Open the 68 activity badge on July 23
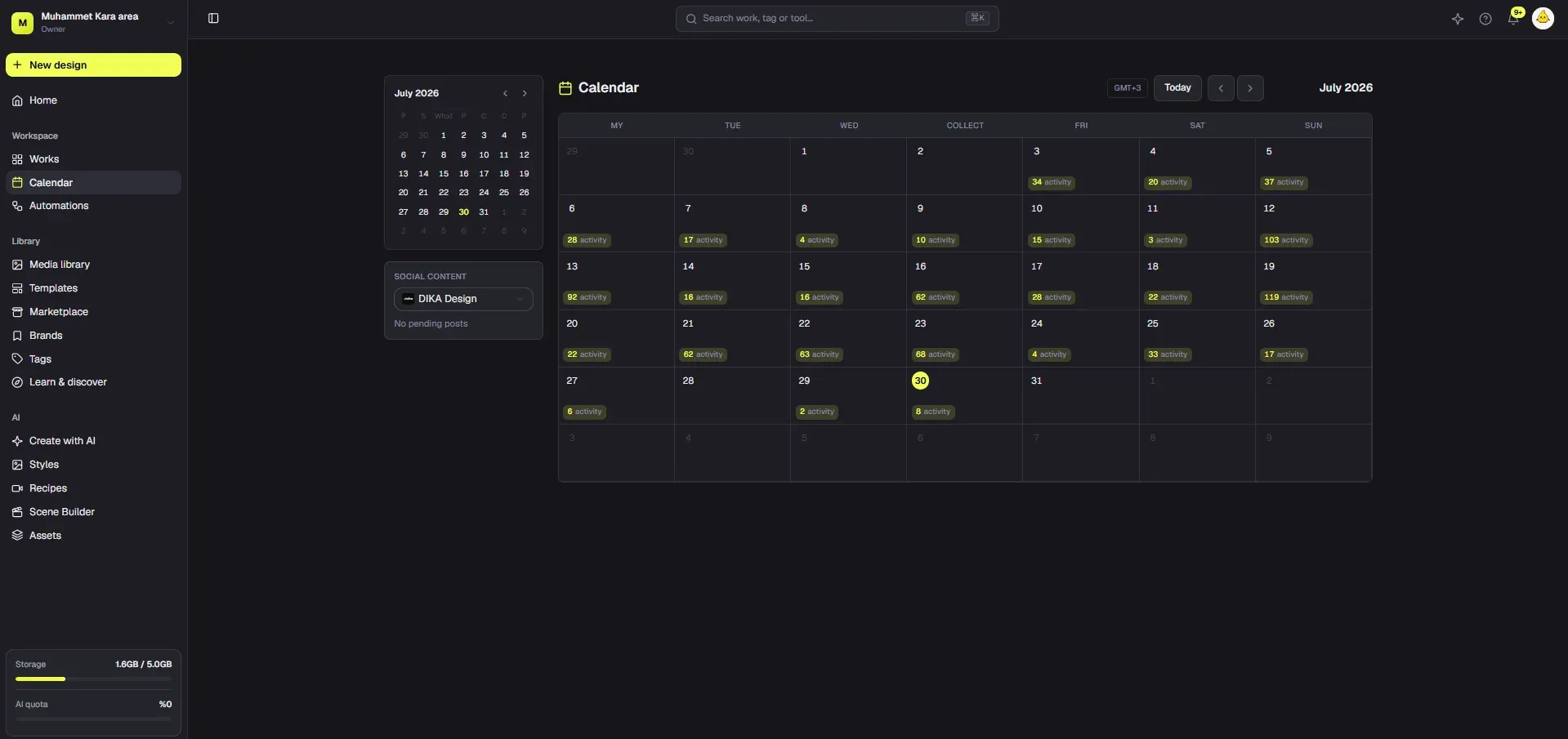This screenshot has width=1568, height=739. 936,354
